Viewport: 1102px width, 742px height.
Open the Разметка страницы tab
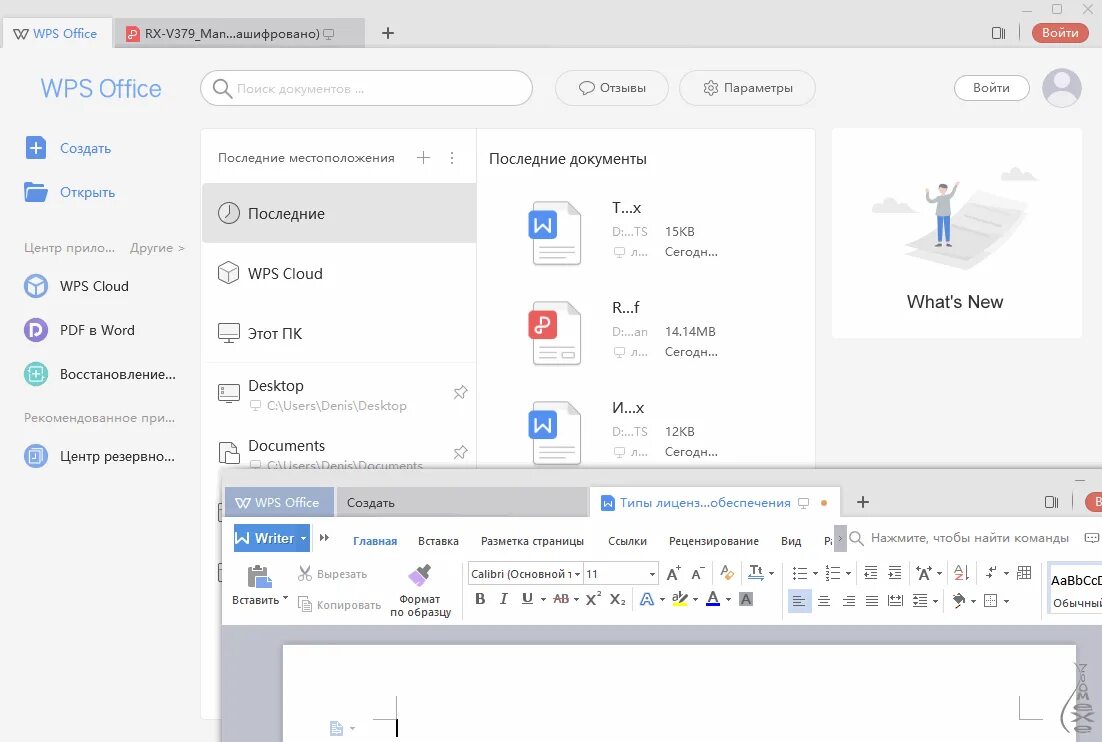coord(532,540)
